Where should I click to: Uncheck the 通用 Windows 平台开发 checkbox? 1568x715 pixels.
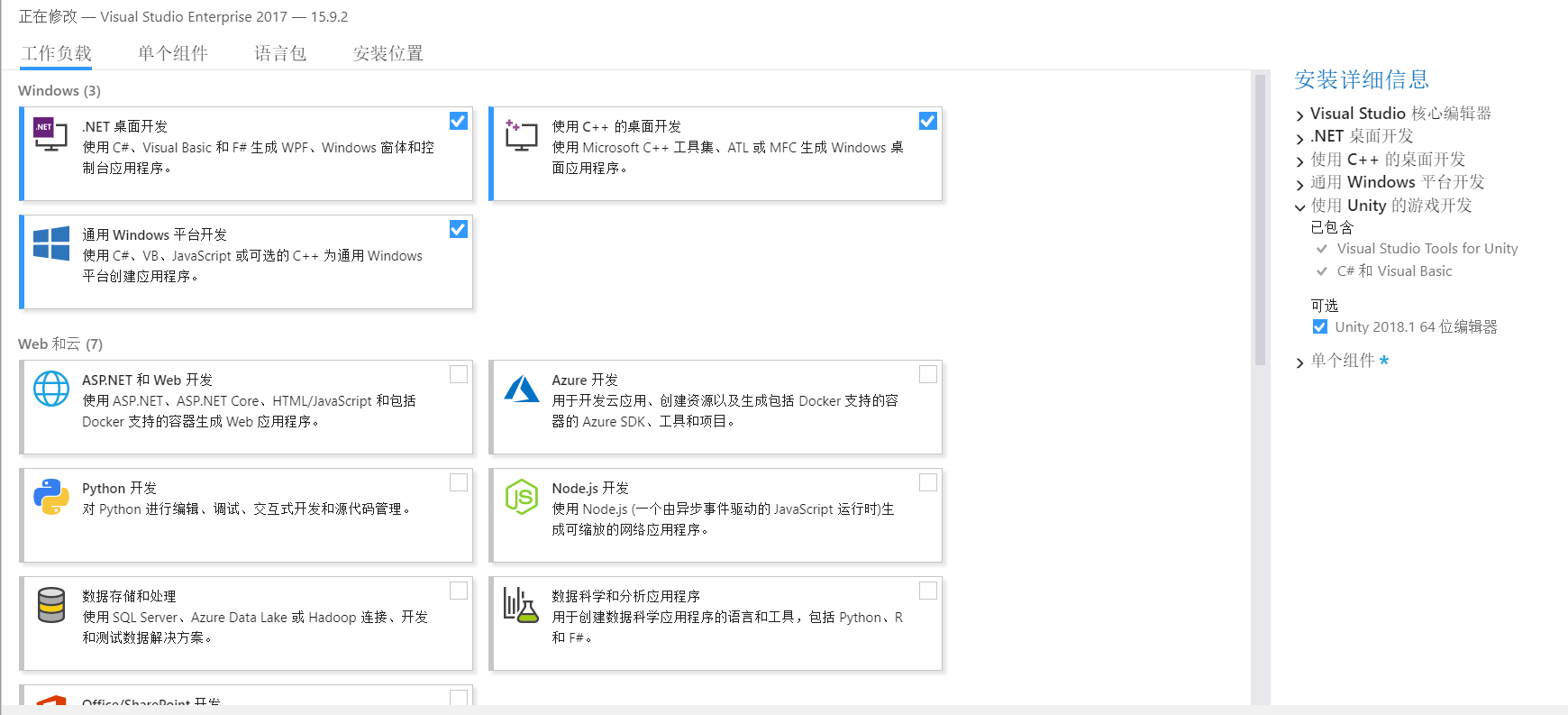click(459, 229)
